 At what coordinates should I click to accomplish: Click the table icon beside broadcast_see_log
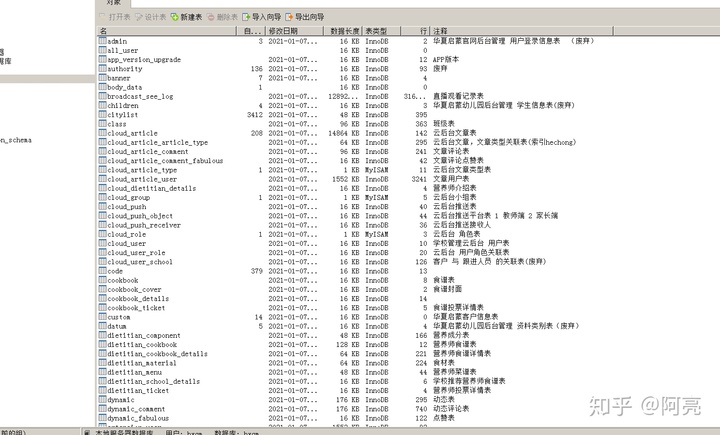(102, 96)
